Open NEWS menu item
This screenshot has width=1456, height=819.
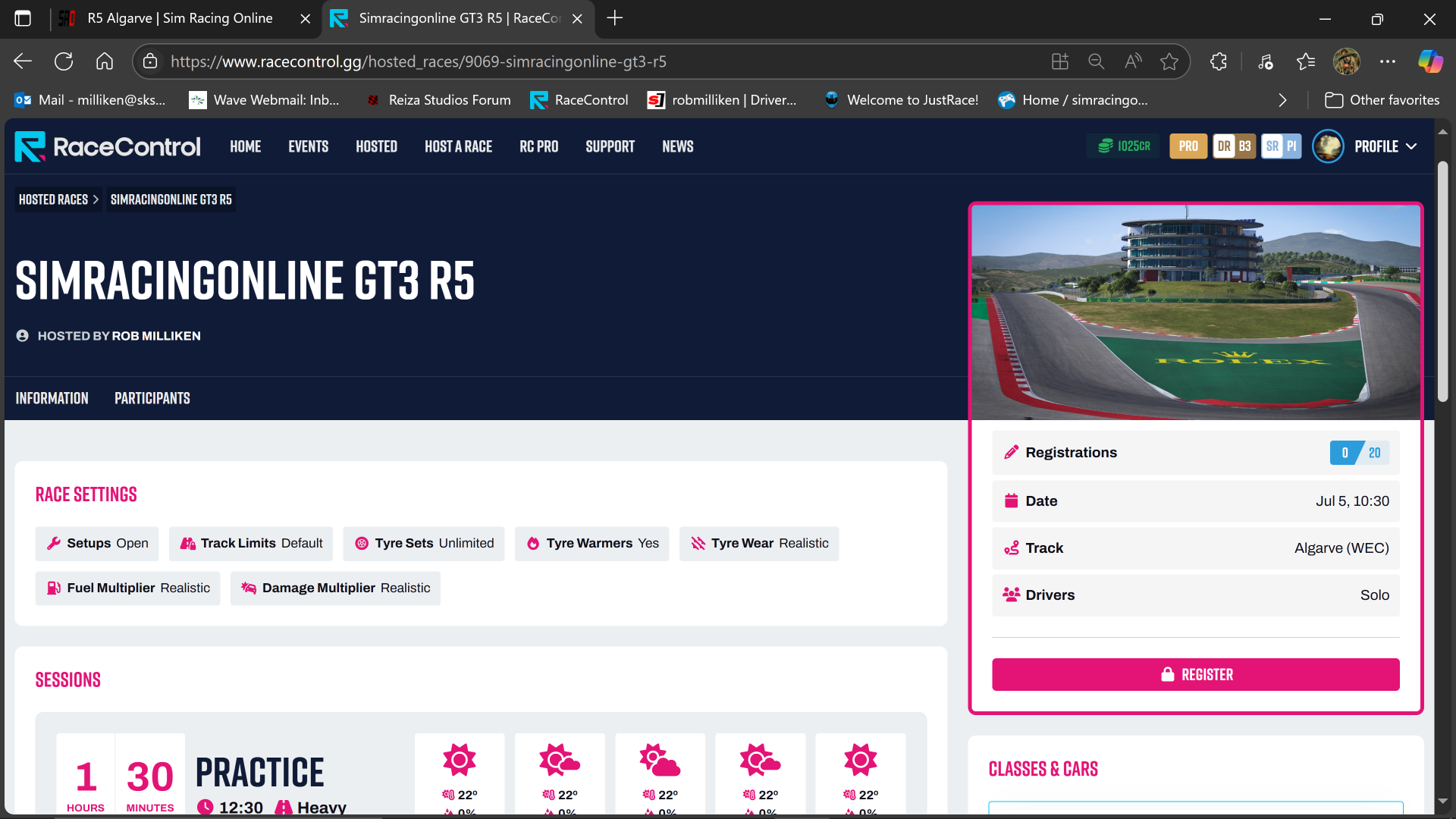tap(678, 146)
